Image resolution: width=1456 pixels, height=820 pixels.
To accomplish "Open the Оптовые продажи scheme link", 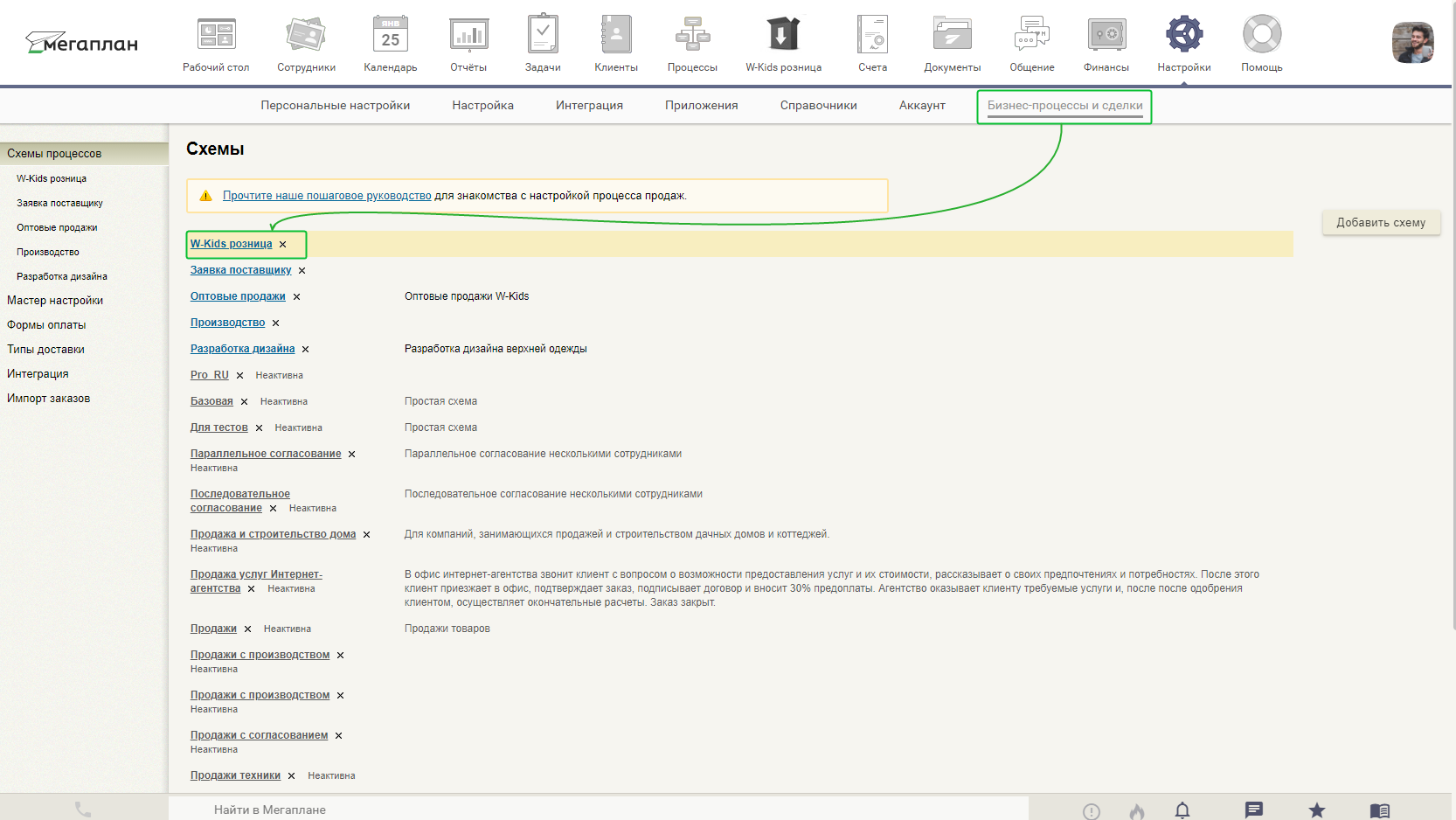I will coord(238,296).
